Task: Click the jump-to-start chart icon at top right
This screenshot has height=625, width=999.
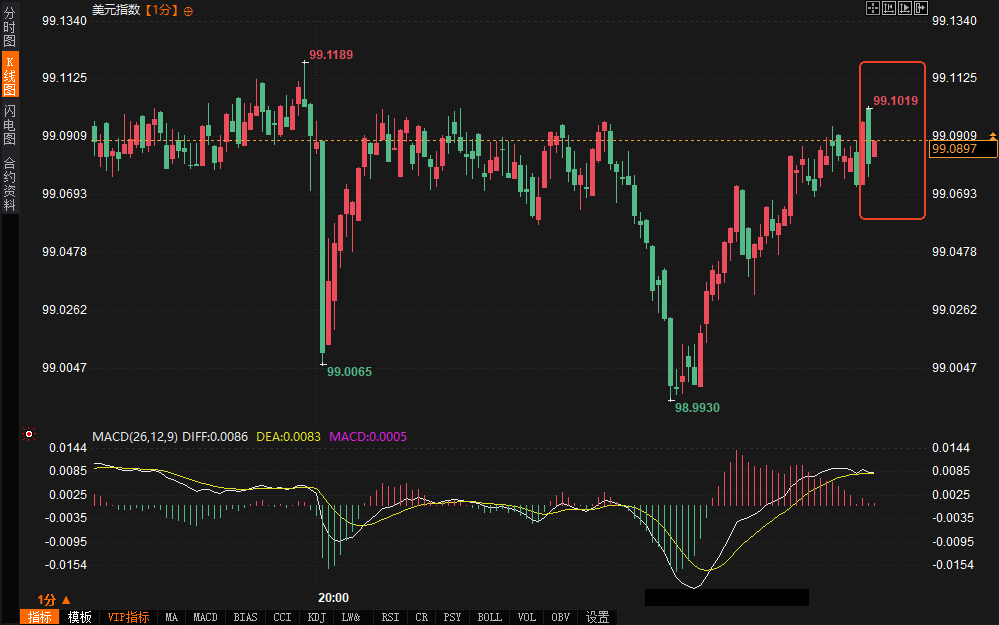Action: (889, 9)
